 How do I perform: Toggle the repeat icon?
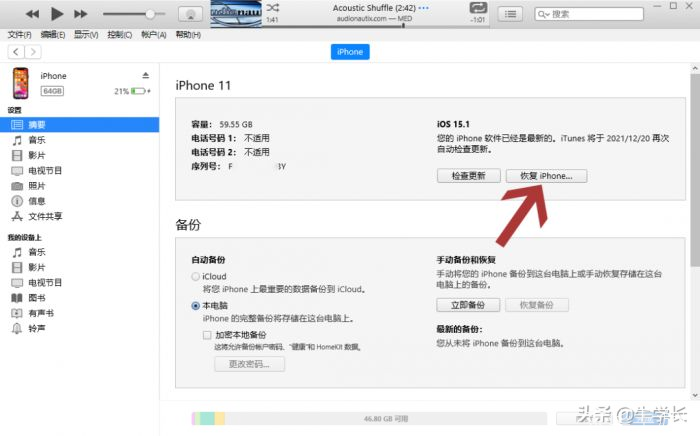[478, 8]
